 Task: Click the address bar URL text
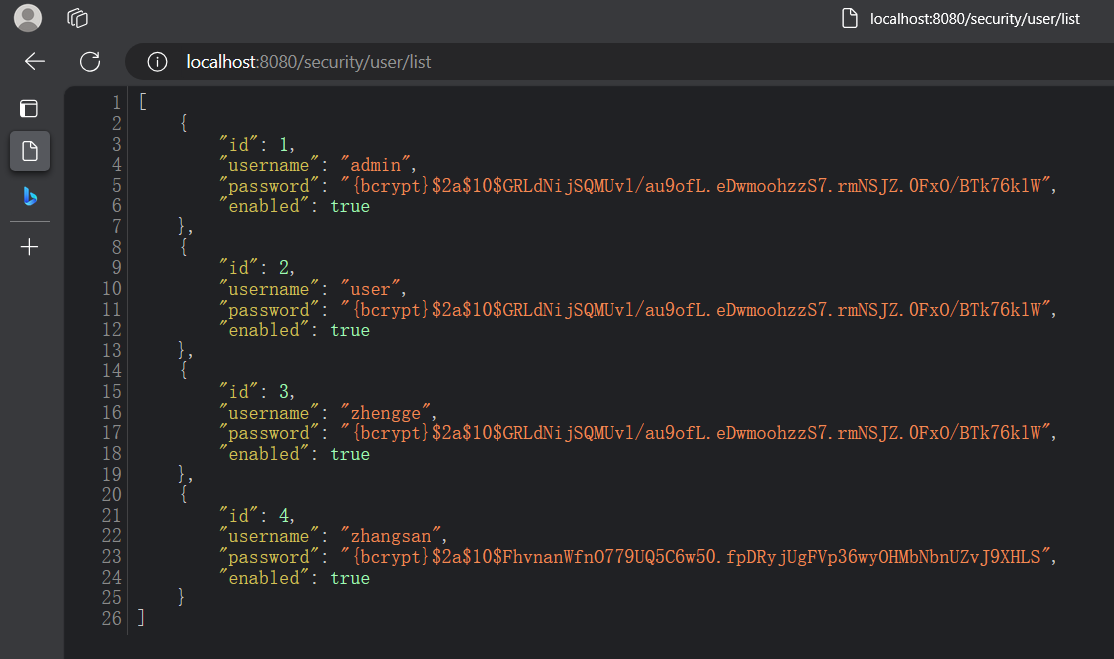tap(309, 62)
